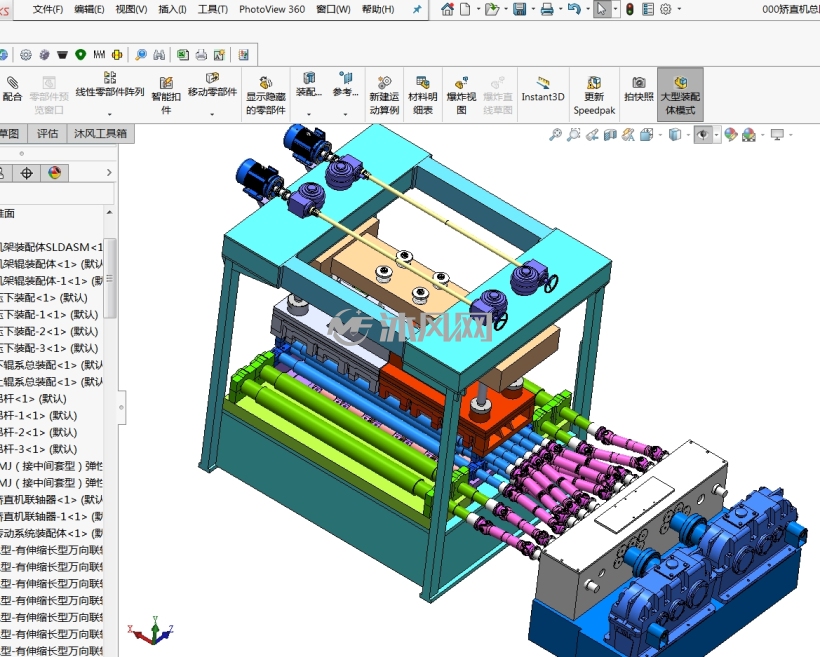The width and height of the screenshot is (820, 657).
Task: Open the 帮助(H) Help menu
Action: [378, 9]
